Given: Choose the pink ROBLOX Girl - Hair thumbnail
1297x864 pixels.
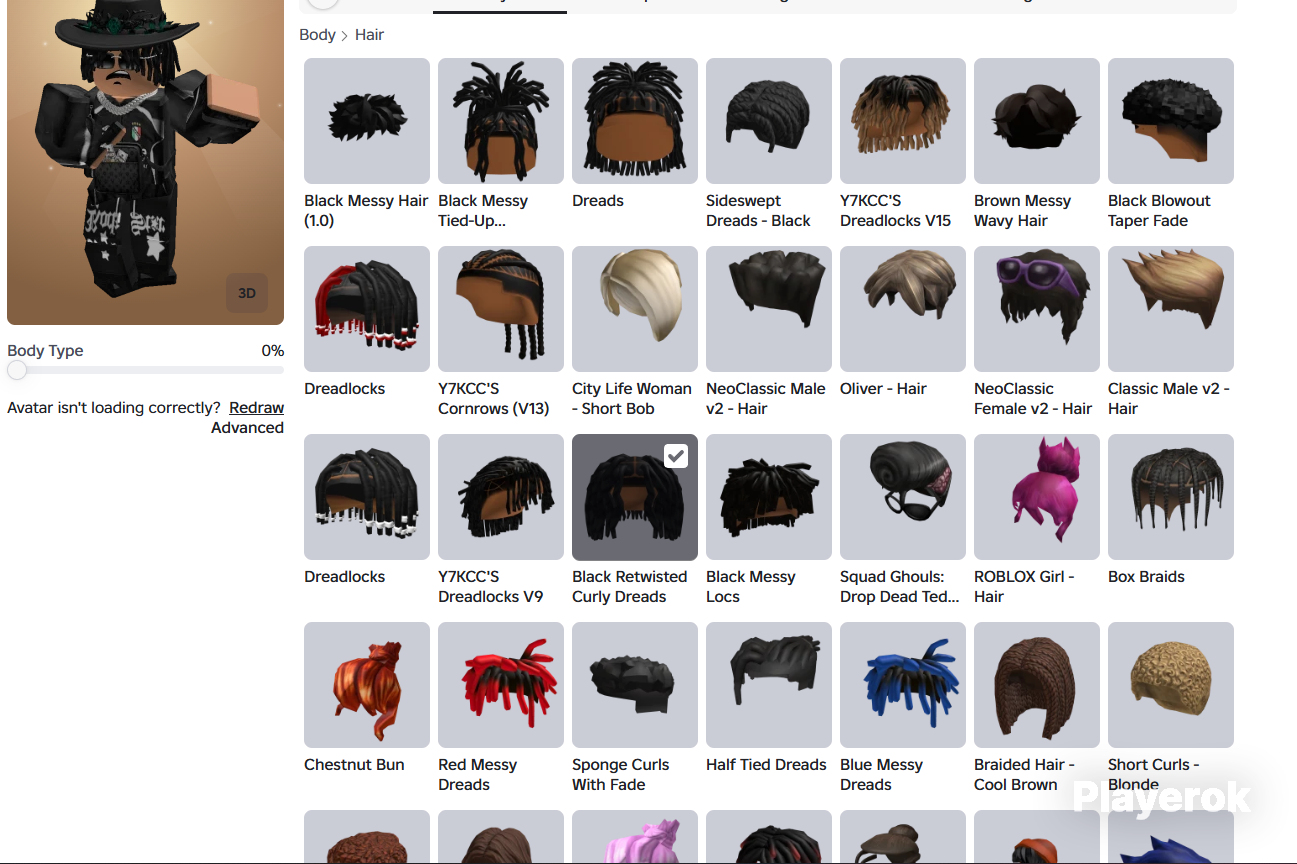Looking at the screenshot, I should (1037, 497).
